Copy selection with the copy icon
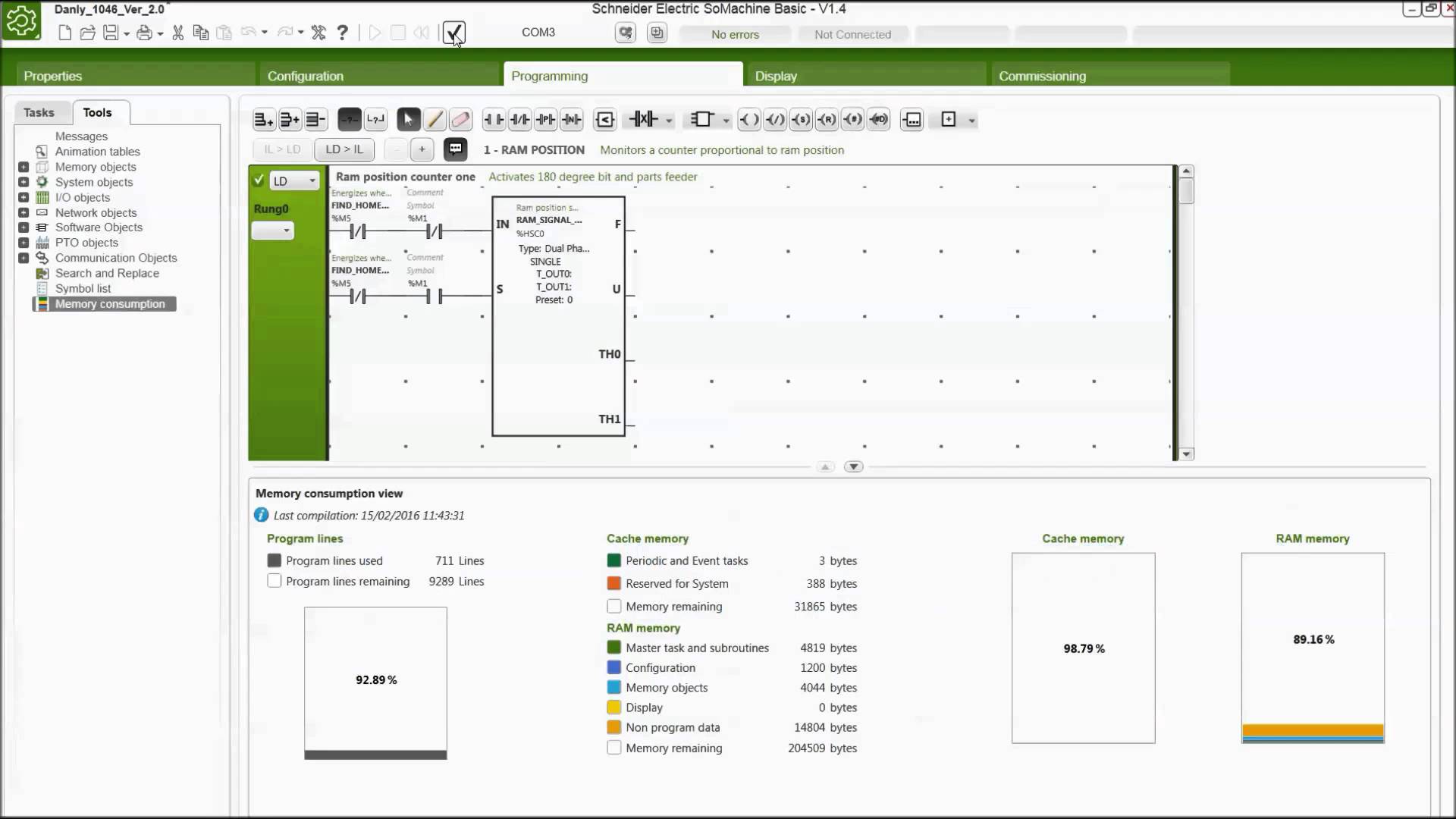This screenshot has height=819, width=1456. 201,33
